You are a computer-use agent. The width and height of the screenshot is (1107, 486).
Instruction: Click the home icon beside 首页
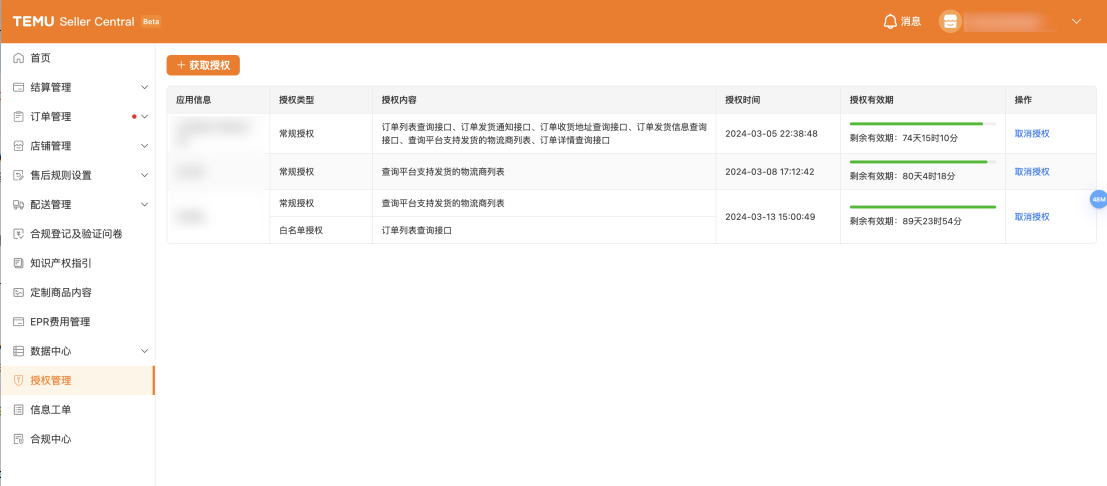(x=18, y=58)
